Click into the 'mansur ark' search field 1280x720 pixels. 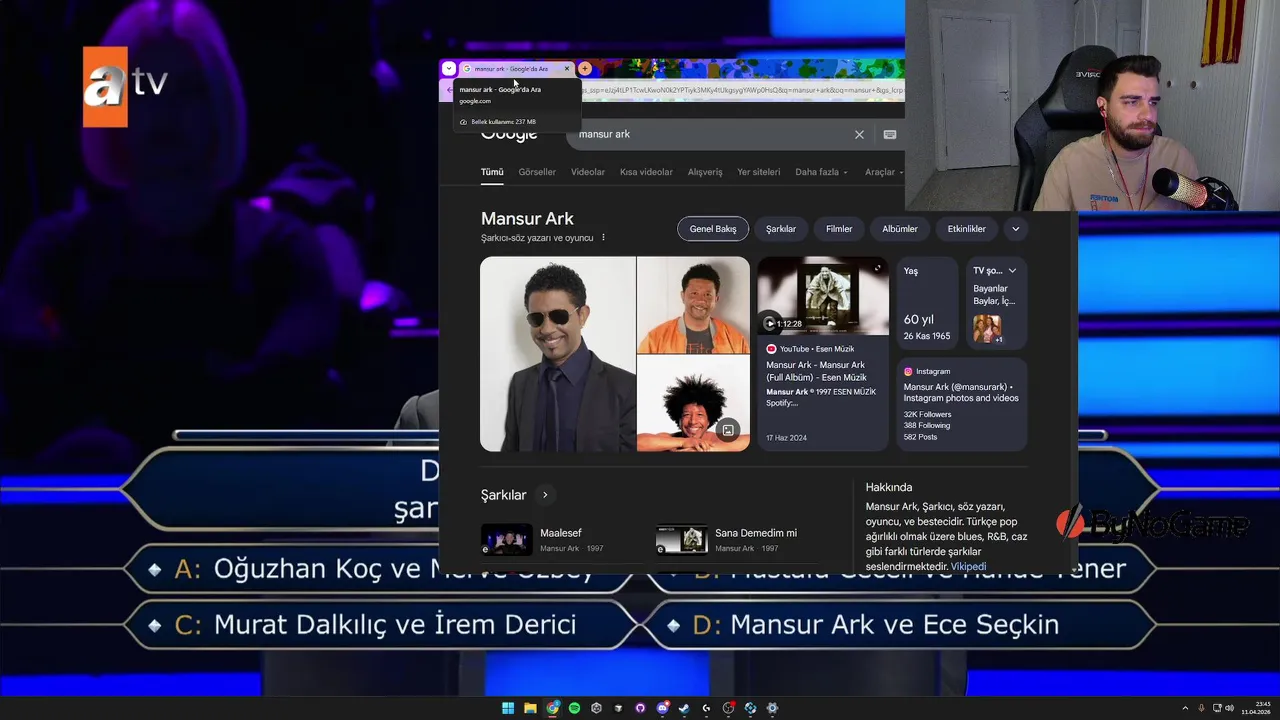click(x=710, y=134)
